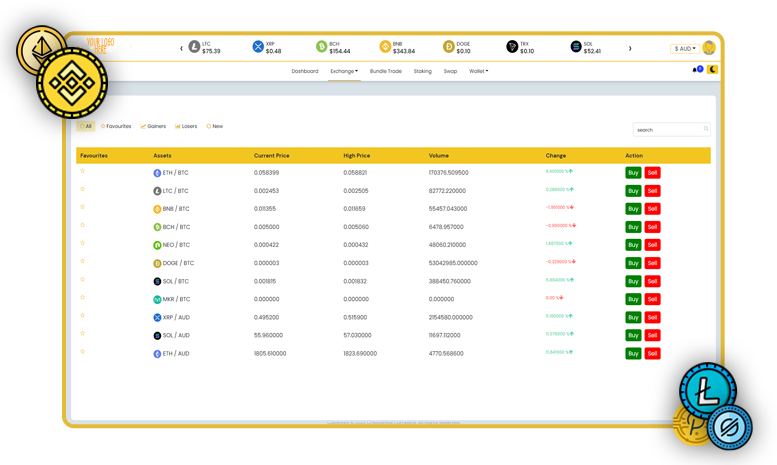Screen dimensions: 777x465
Task: Open the notifications bell icon
Action: 696,70
